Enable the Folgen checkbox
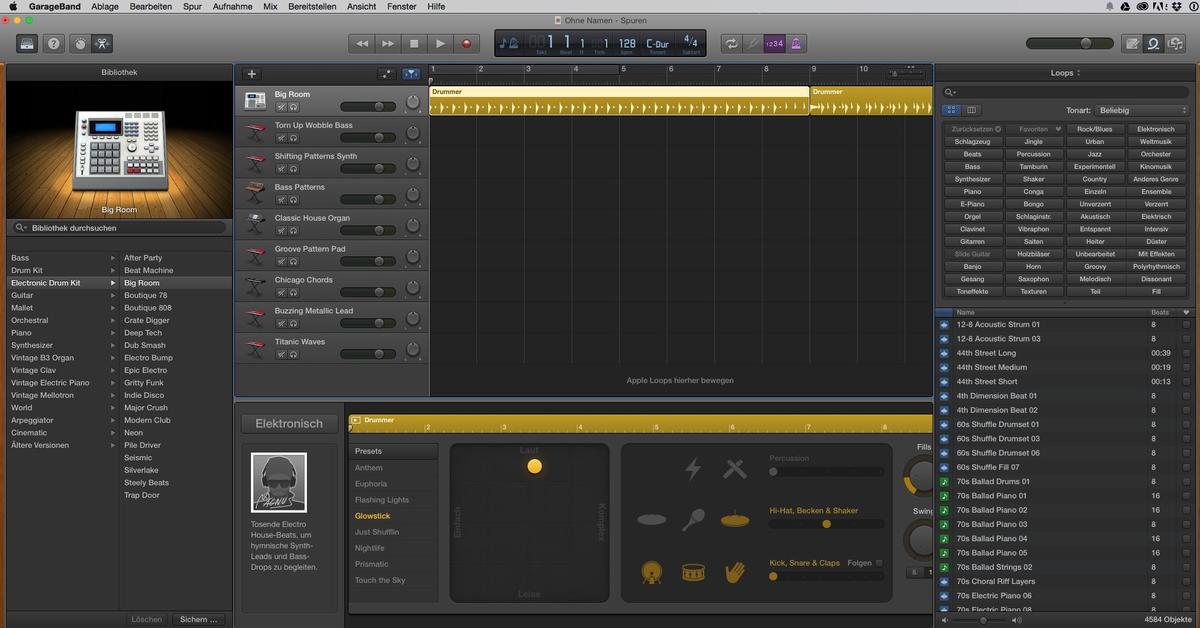The width and height of the screenshot is (1200, 628). tap(879, 563)
